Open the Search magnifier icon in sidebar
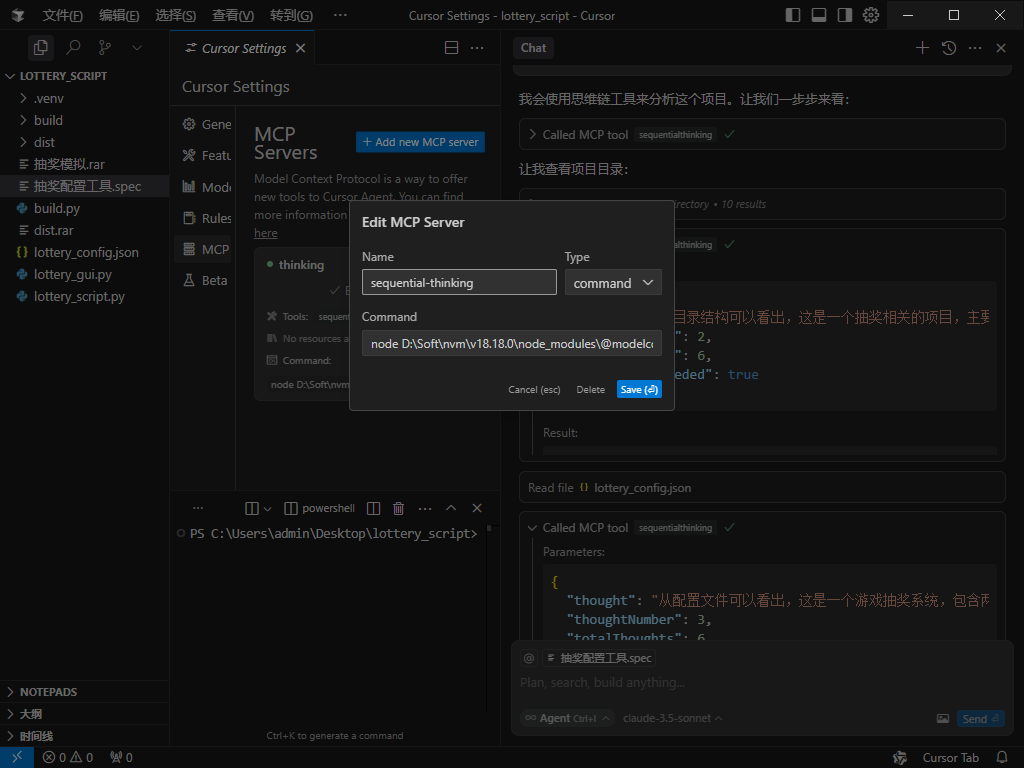Image resolution: width=1024 pixels, height=768 pixels. point(74,48)
